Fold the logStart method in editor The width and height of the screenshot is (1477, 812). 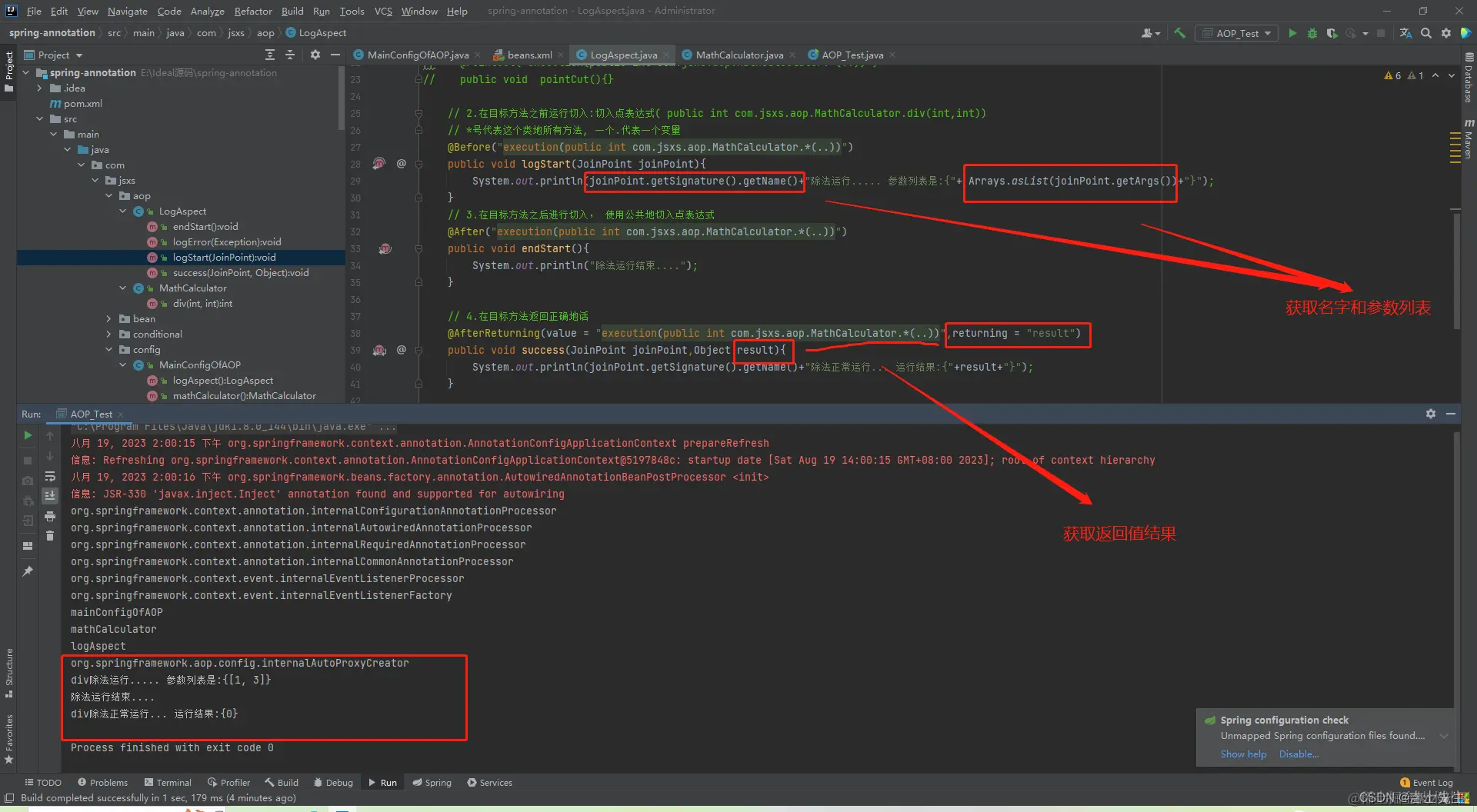coord(419,164)
